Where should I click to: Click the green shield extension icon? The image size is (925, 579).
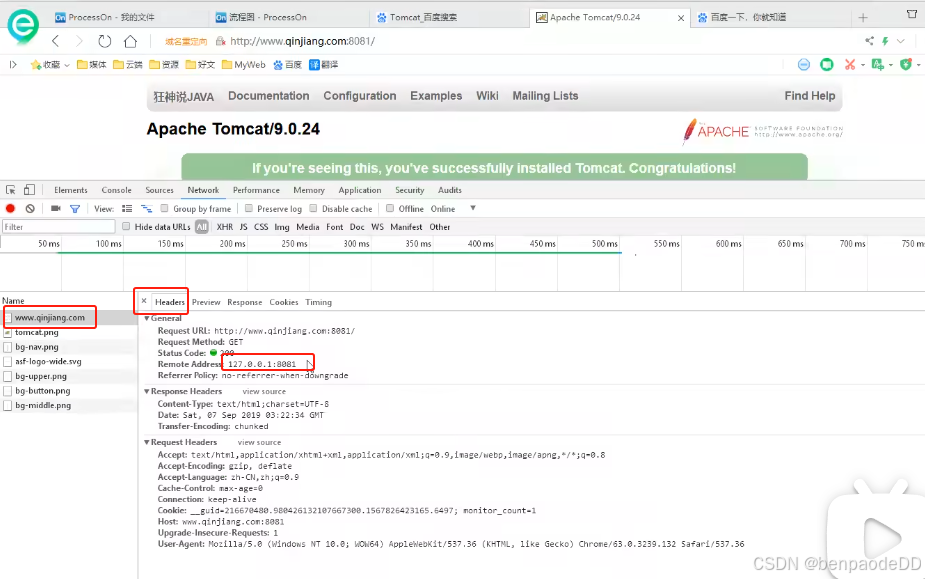click(x=906, y=64)
